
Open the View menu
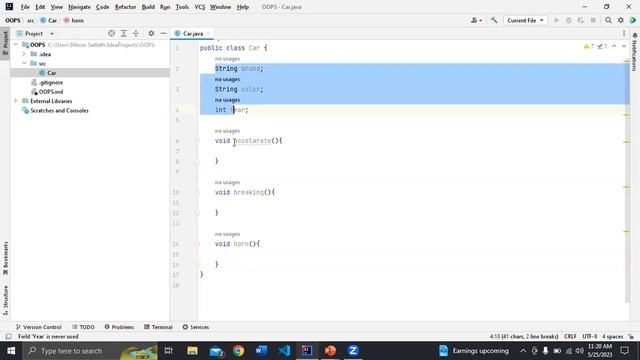[x=56, y=7]
